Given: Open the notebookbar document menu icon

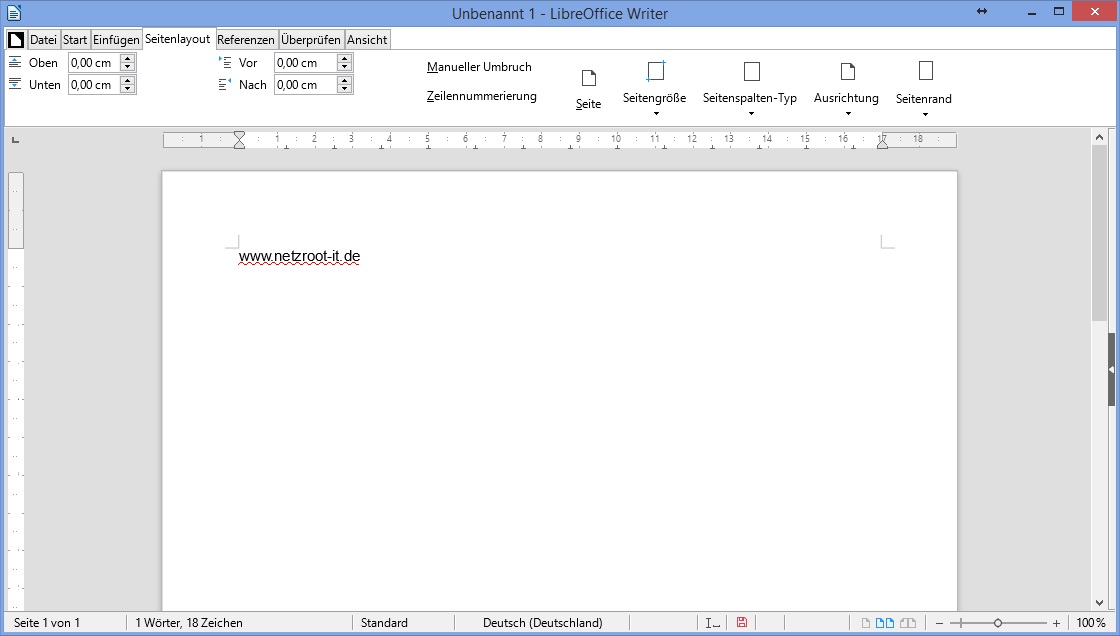Looking at the screenshot, I should point(16,39).
